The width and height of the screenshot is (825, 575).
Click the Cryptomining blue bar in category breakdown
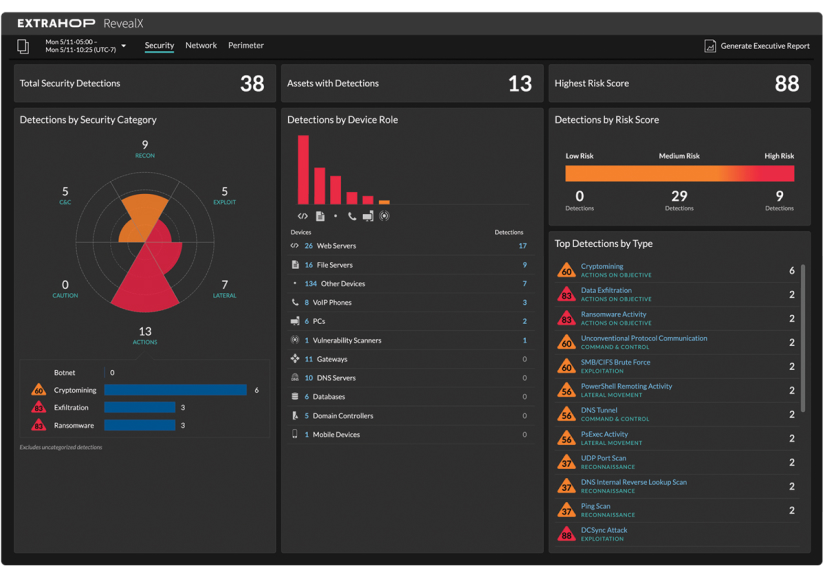(175, 390)
